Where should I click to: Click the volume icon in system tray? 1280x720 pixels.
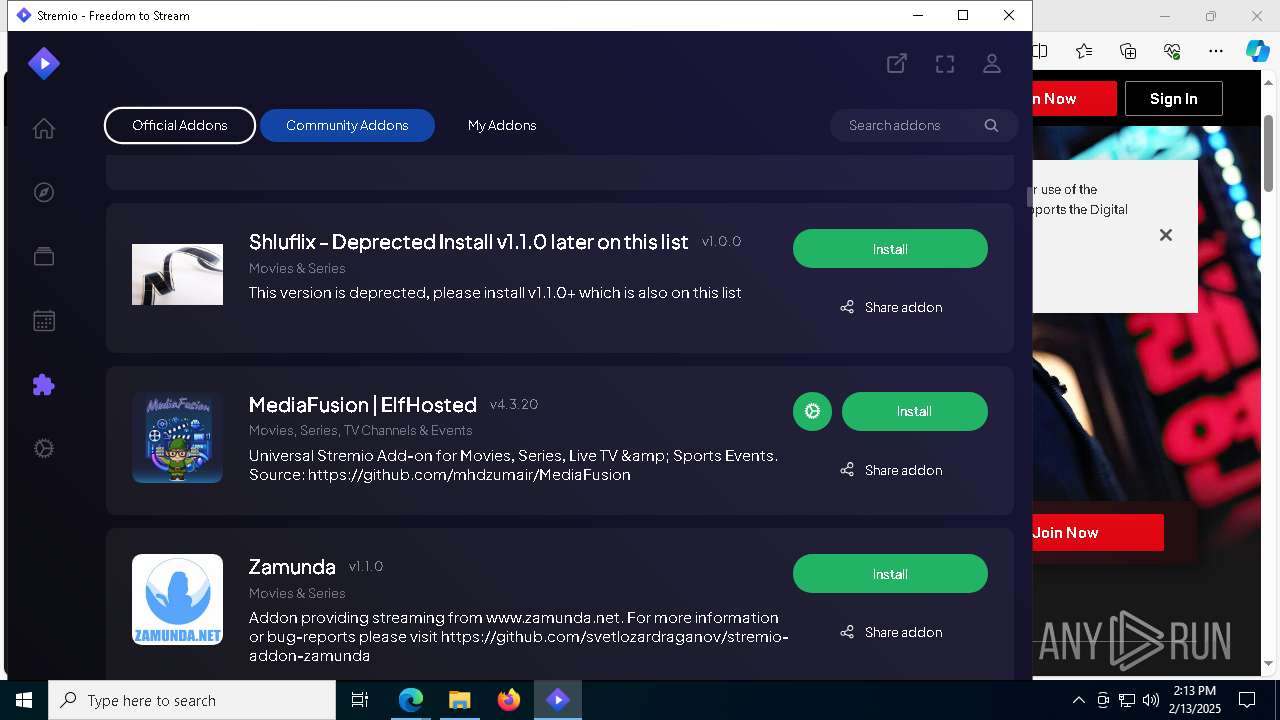pos(1151,701)
